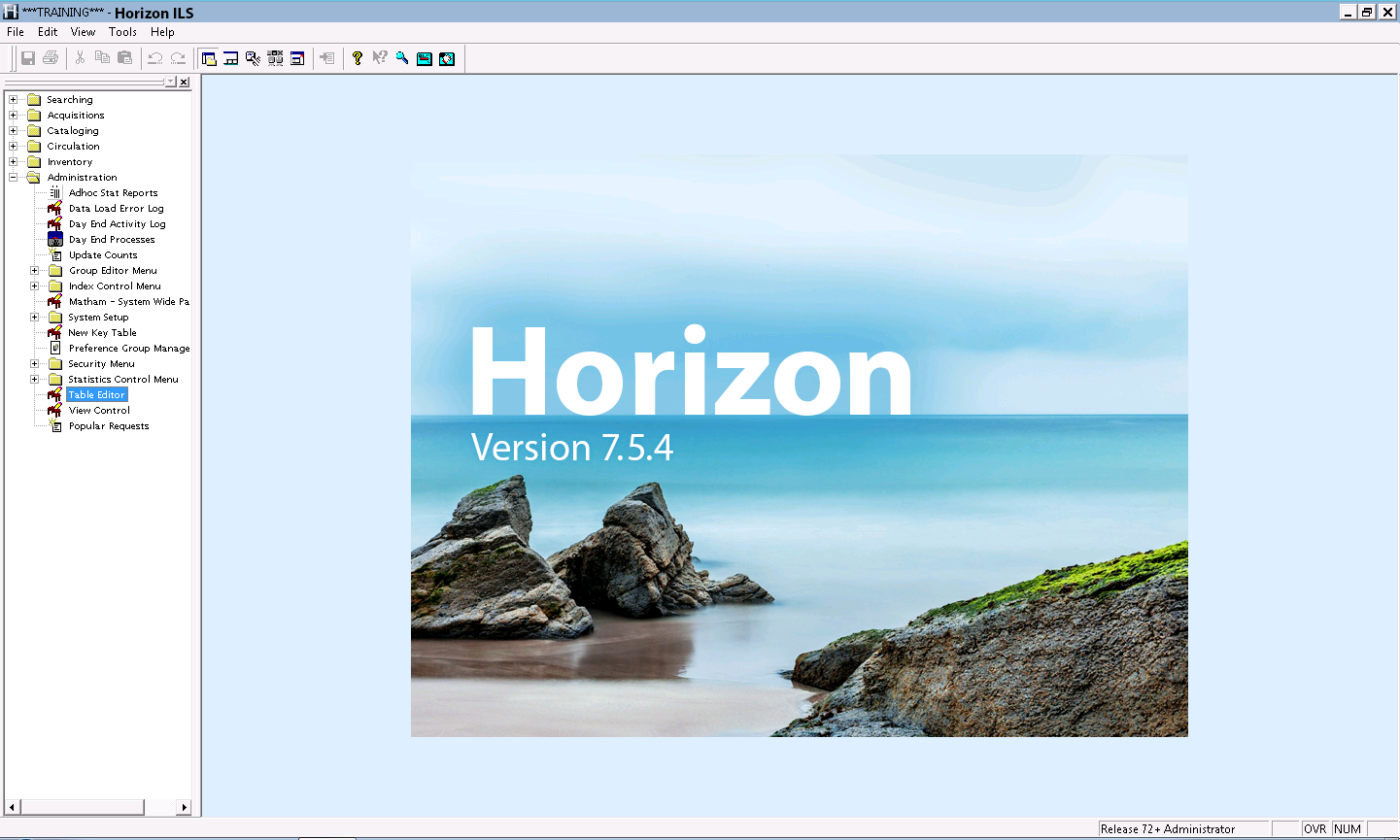Open Popular Requests at the tree bottom
Screen dimensions: 1400x840
(x=107, y=425)
